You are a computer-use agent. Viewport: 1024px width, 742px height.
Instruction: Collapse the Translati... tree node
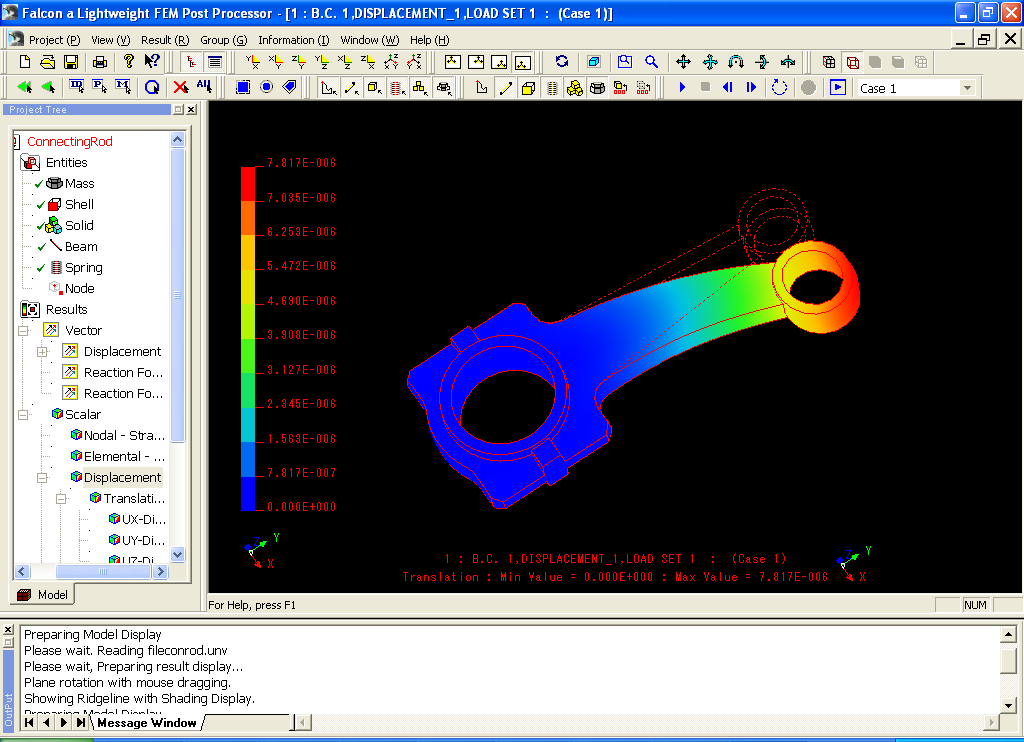(x=61, y=499)
